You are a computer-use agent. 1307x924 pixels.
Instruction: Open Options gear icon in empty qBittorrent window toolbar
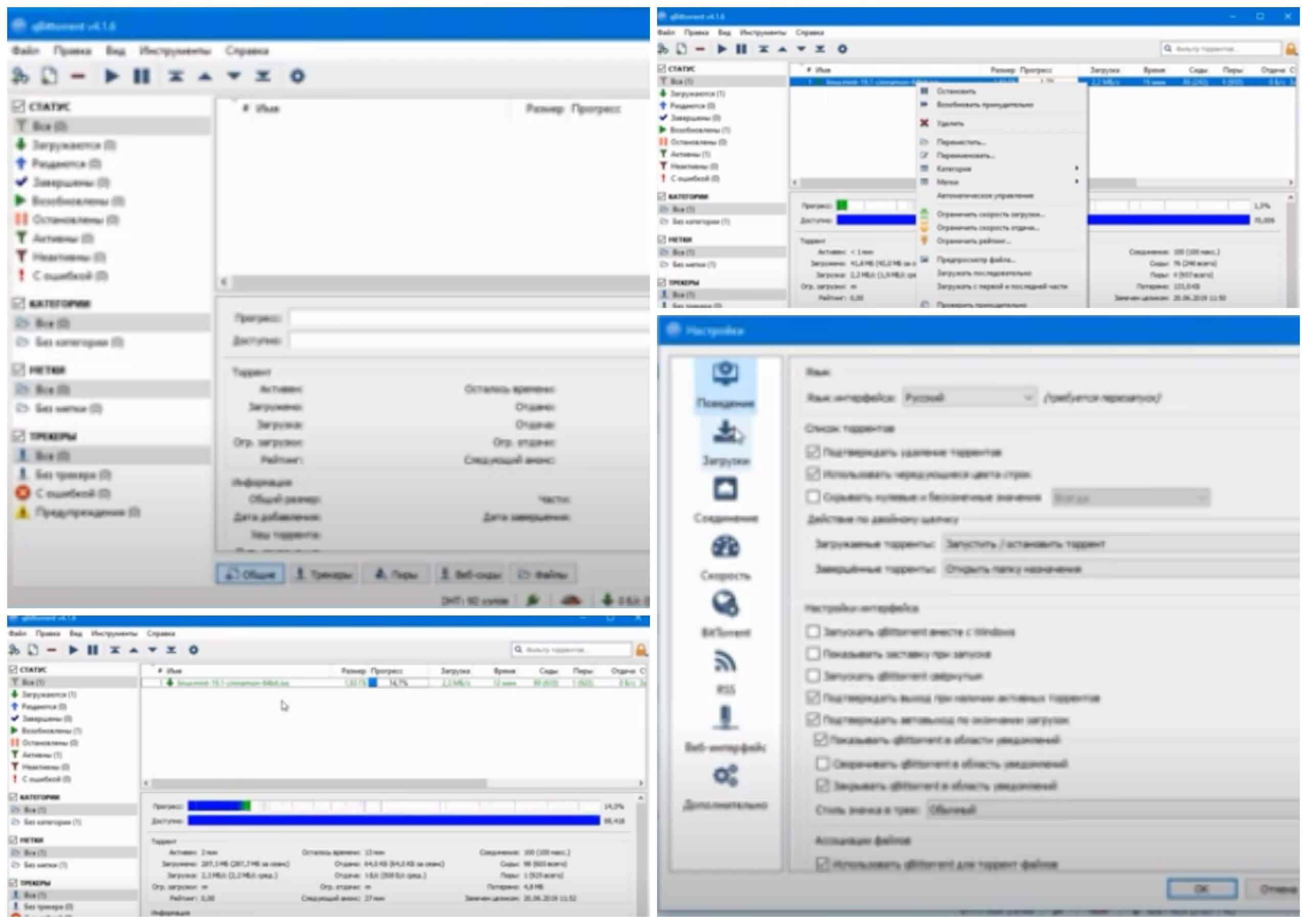point(297,76)
